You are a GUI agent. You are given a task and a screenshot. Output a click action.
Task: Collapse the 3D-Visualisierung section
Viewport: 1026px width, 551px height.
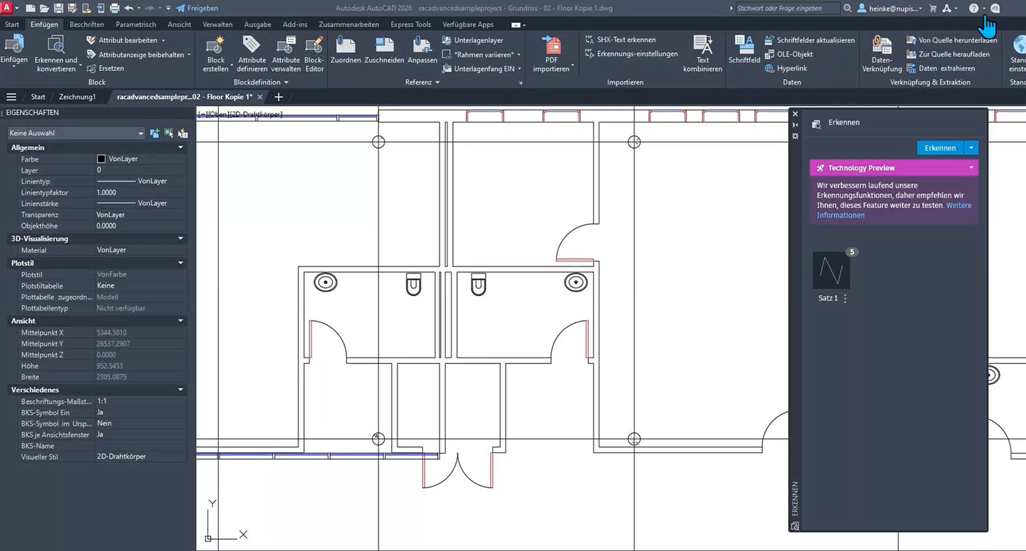click(181, 239)
